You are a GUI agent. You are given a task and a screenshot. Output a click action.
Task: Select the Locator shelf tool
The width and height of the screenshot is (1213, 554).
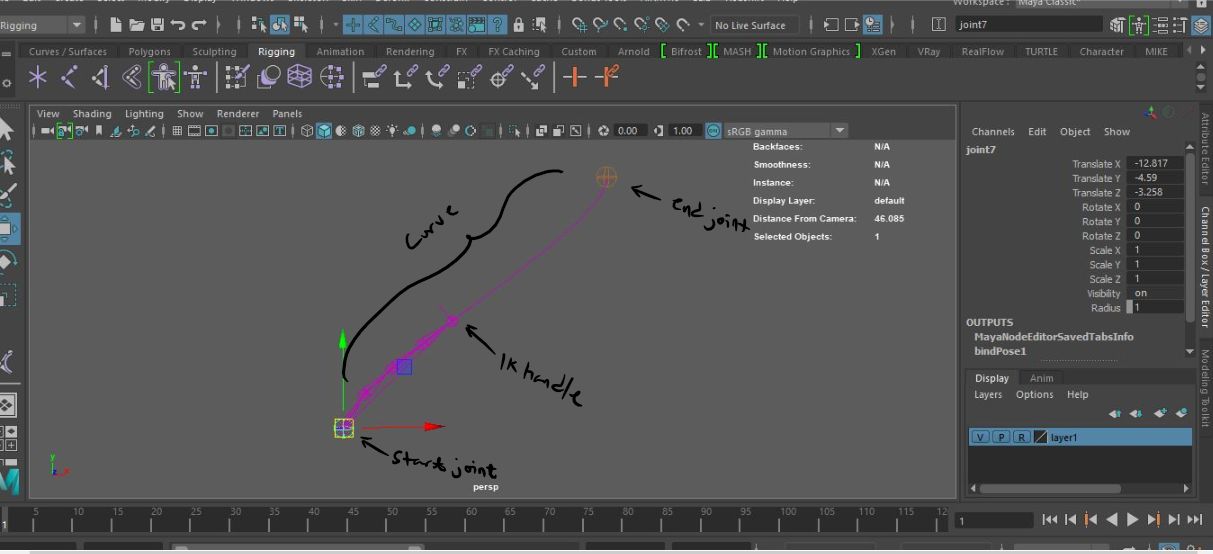[38, 76]
